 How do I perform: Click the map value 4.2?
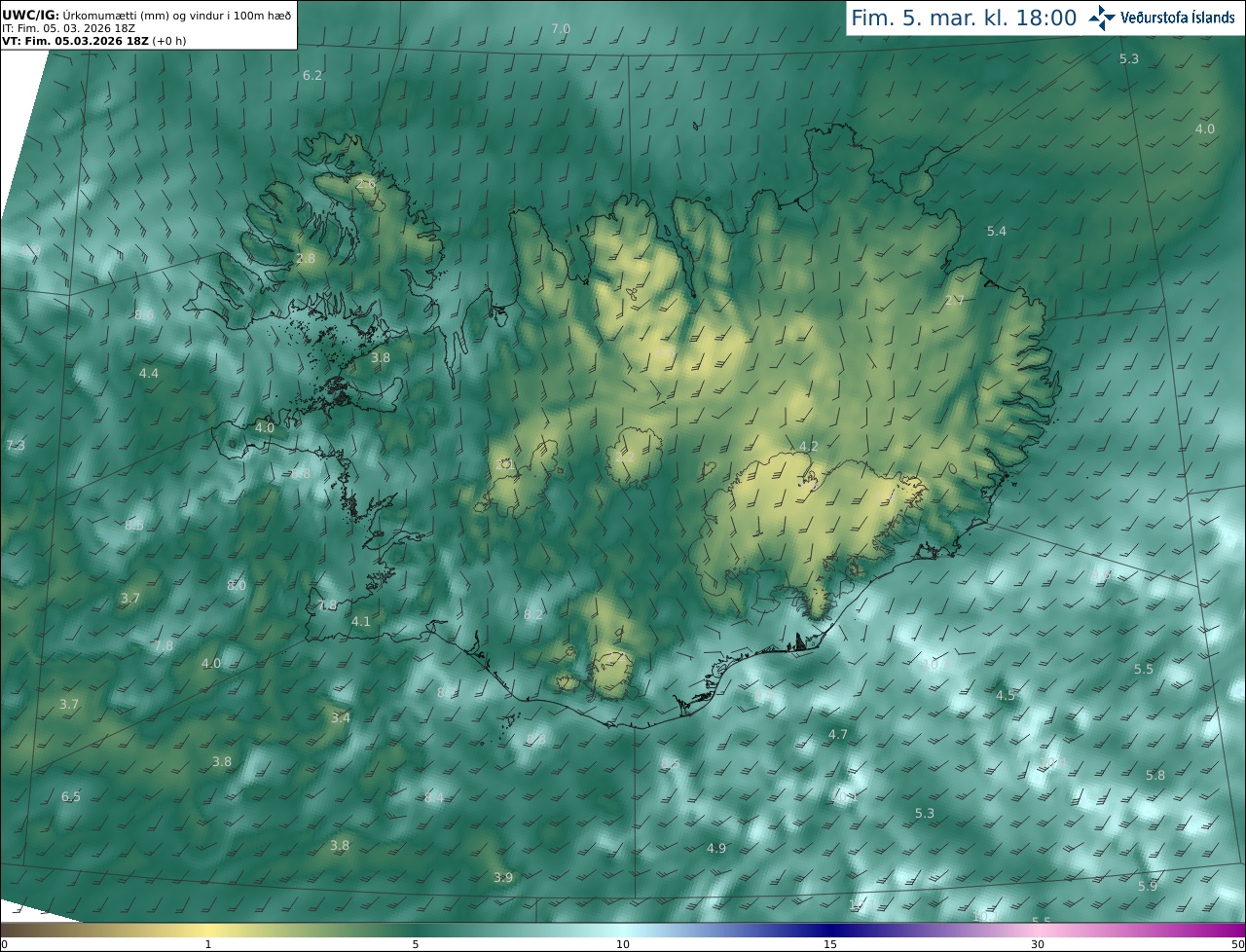808,446
